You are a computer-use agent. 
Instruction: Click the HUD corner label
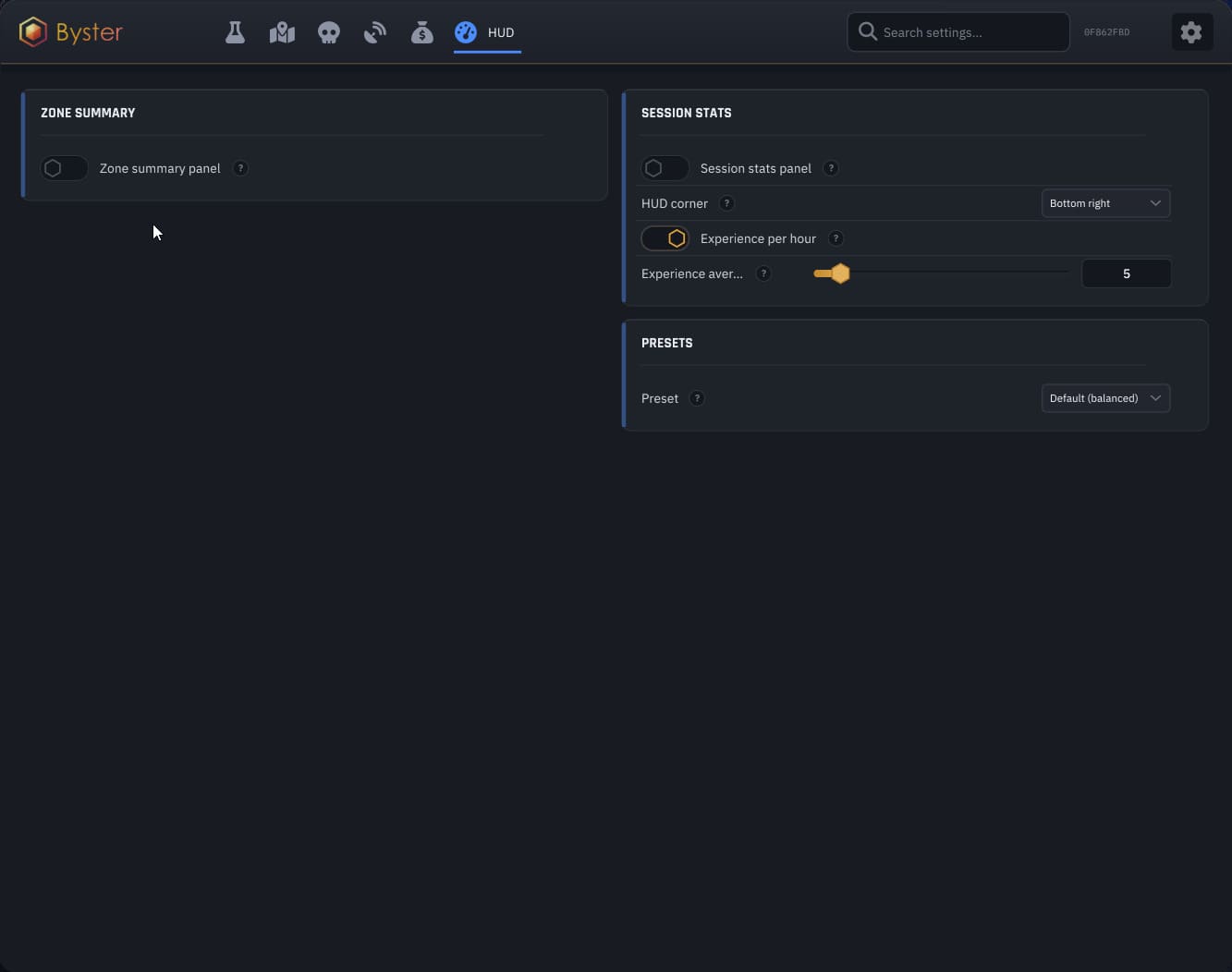click(675, 203)
